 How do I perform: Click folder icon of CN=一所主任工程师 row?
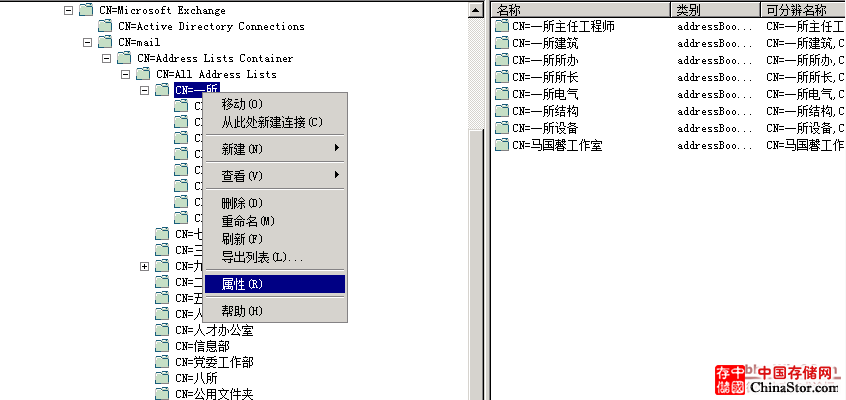pos(502,26)
